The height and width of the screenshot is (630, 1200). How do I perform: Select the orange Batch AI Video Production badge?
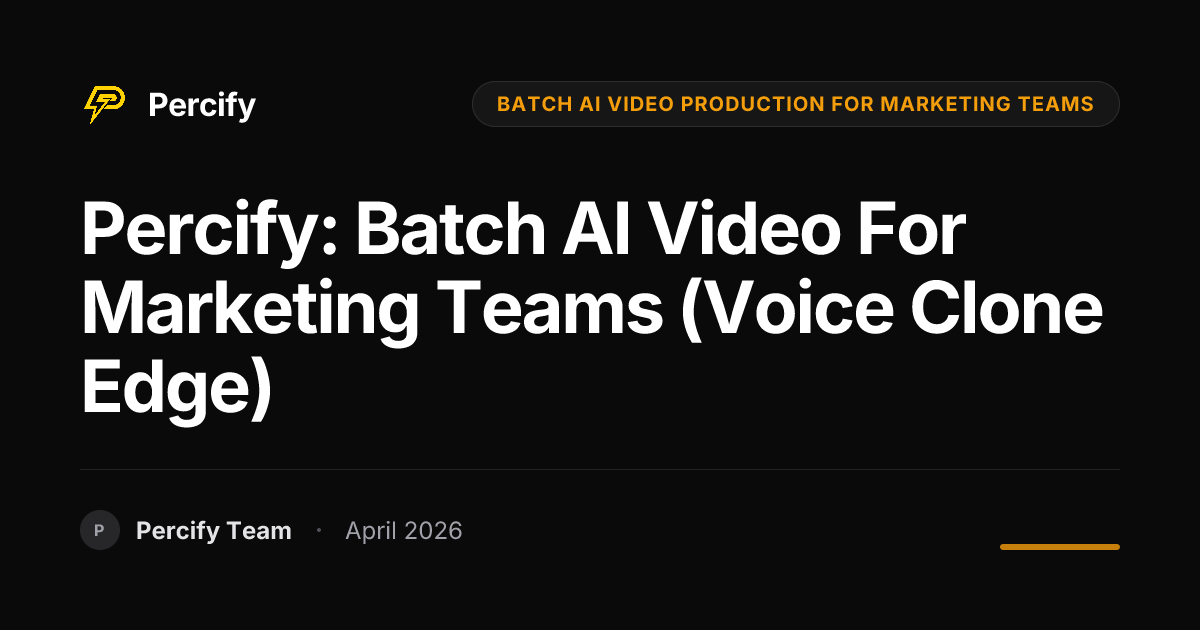(x=795, y=104)
